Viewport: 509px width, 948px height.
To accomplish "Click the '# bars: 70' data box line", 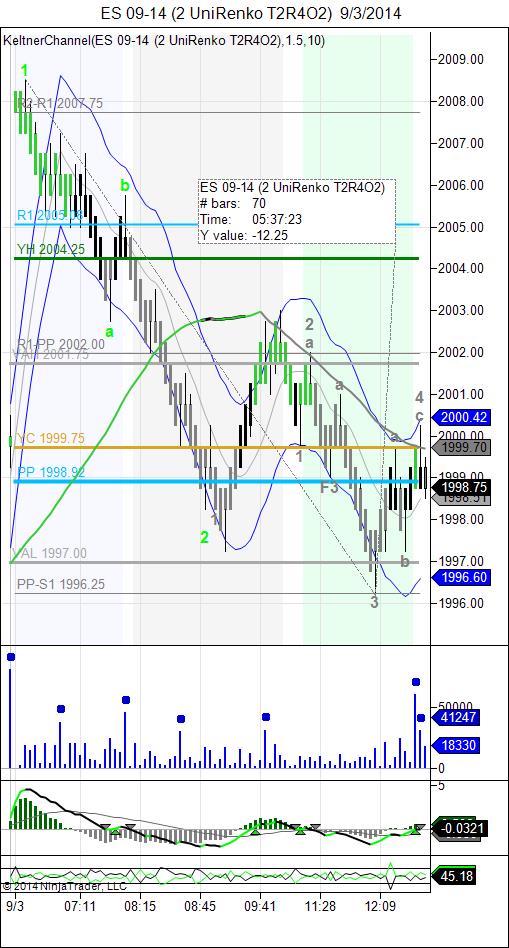I will [233, 203].
